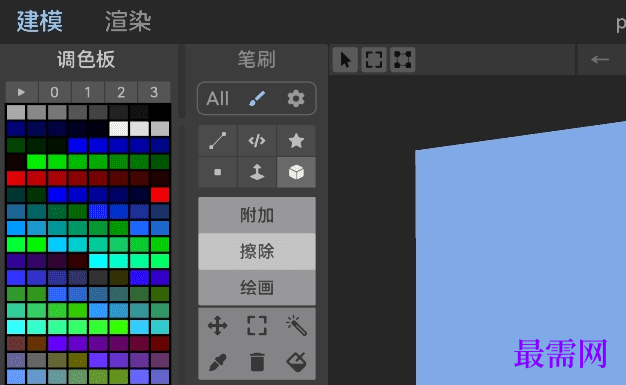The width and height of the screenshot is (626, 385).
Task: Open palette page 0 tab
Action: [55, 92]
